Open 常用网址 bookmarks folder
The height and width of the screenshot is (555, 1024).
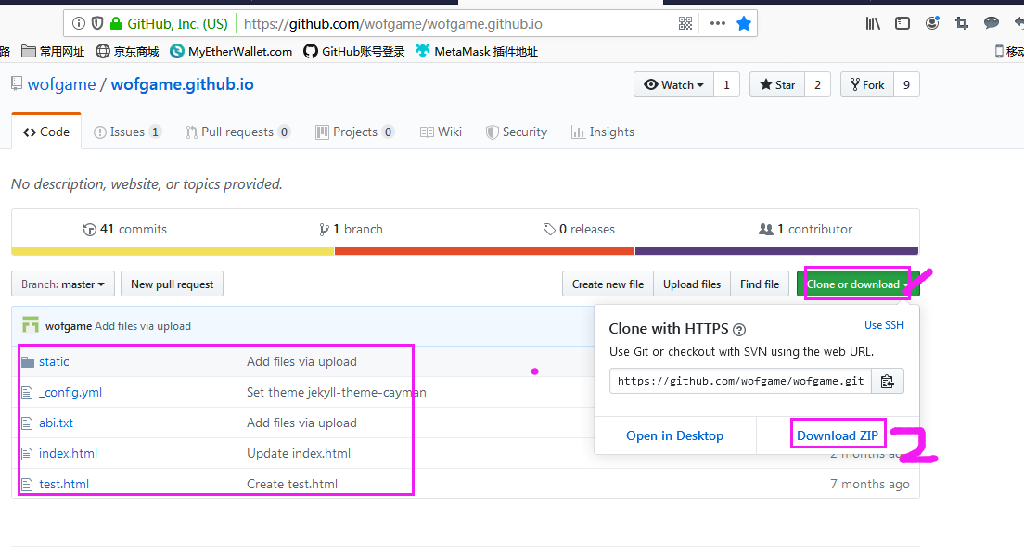[53, 52]
